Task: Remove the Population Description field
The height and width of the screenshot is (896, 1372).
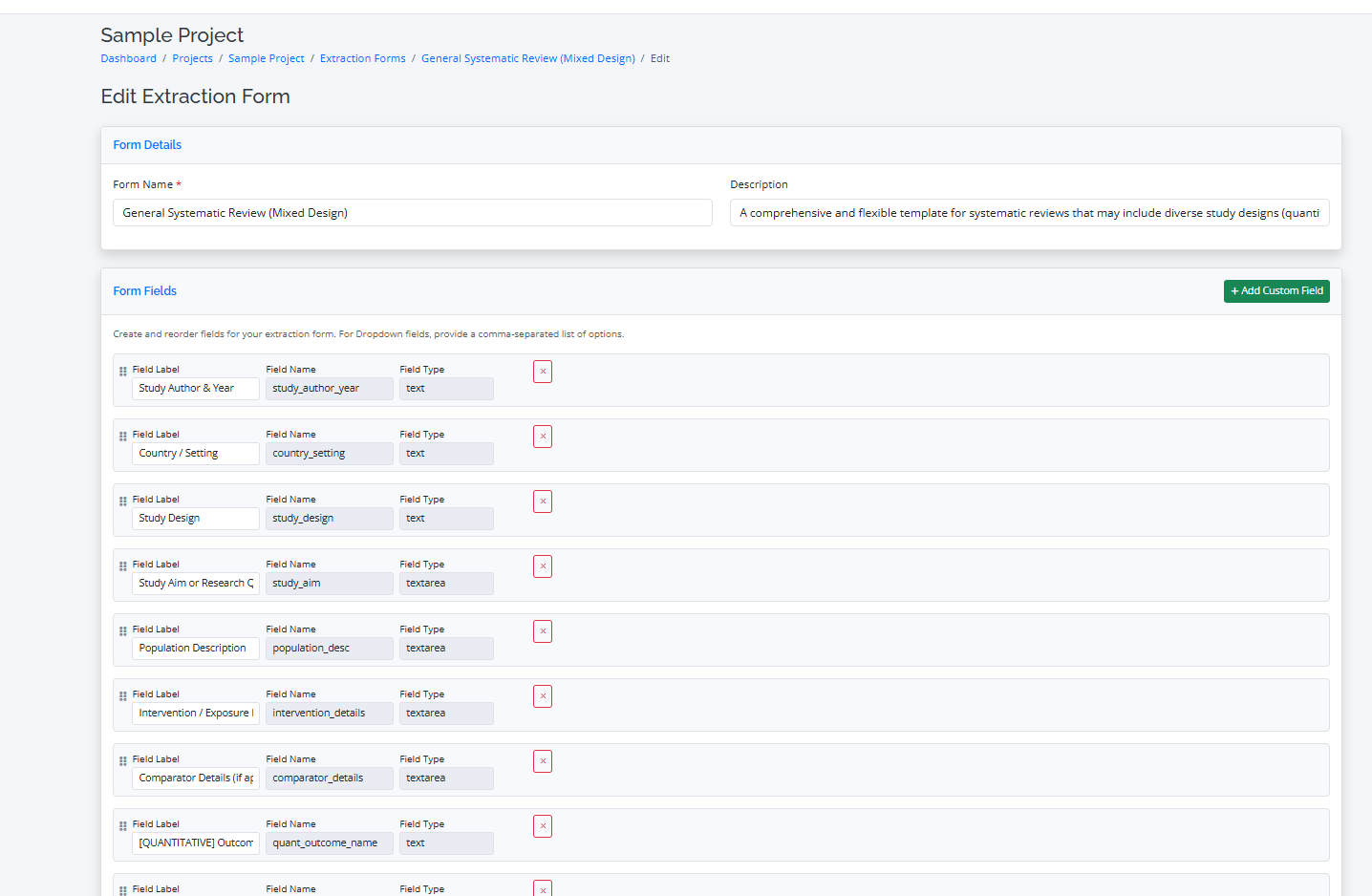Action: click(x=543, y=631)
